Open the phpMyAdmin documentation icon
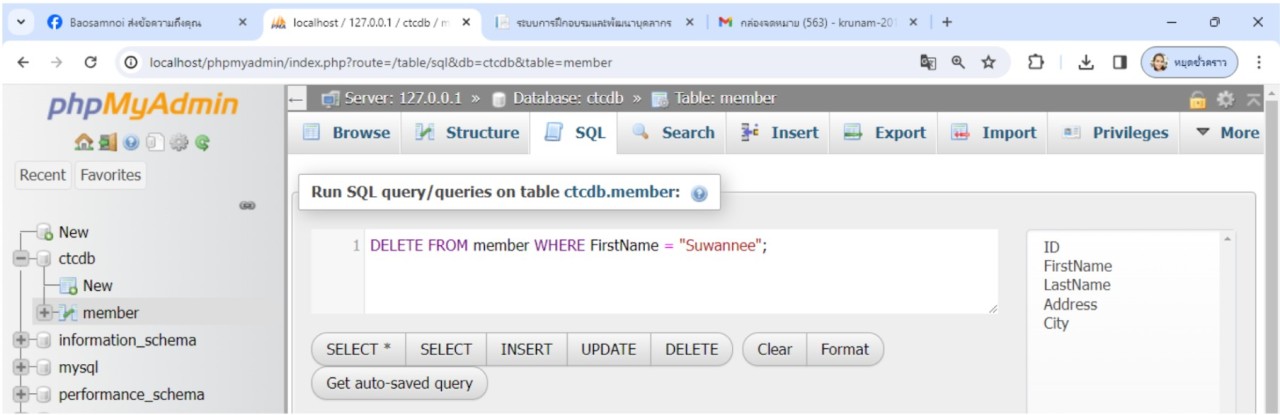 click(x=131, y=143)
